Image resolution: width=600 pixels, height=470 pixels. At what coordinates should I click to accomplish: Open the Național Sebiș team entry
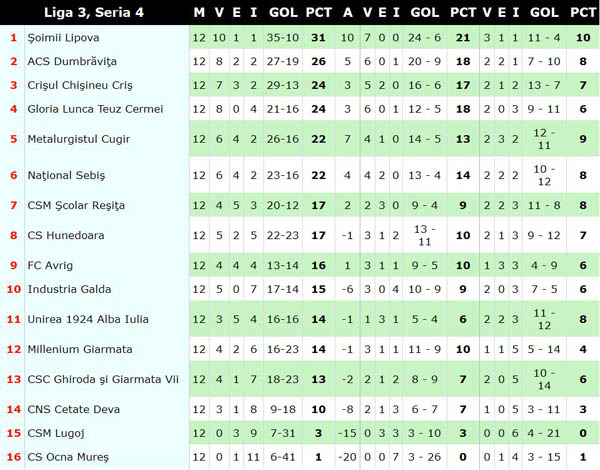coord(66,175)
